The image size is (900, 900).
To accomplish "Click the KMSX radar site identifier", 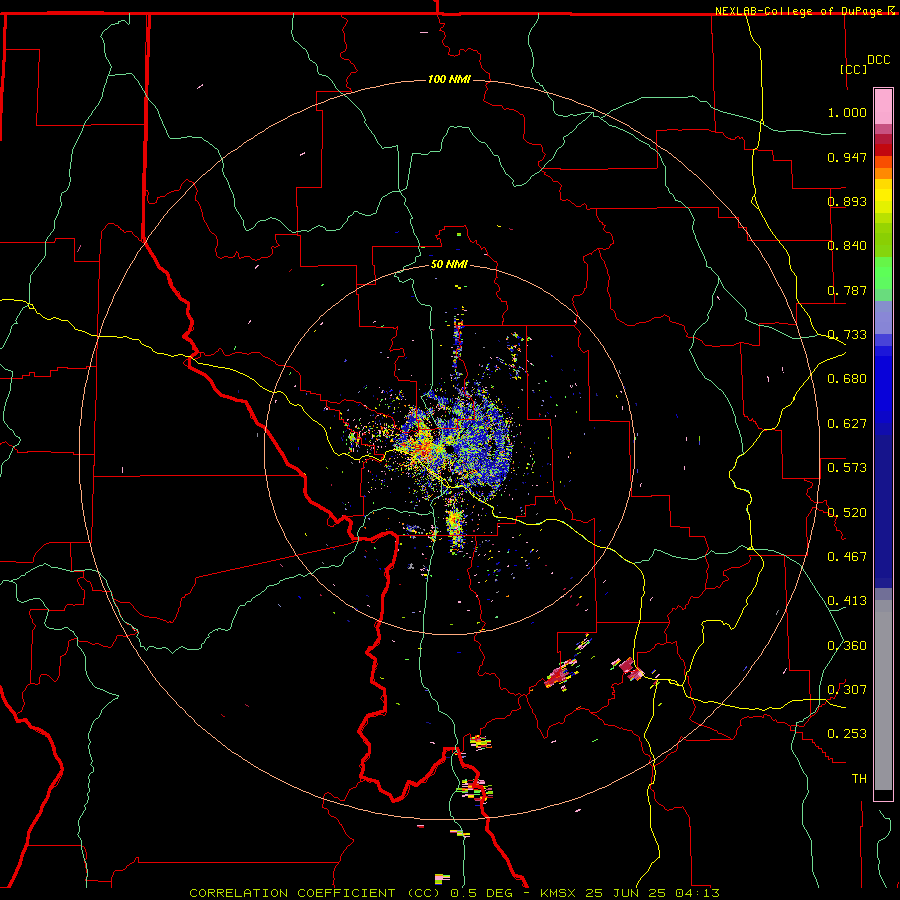I will coord(559,893).
